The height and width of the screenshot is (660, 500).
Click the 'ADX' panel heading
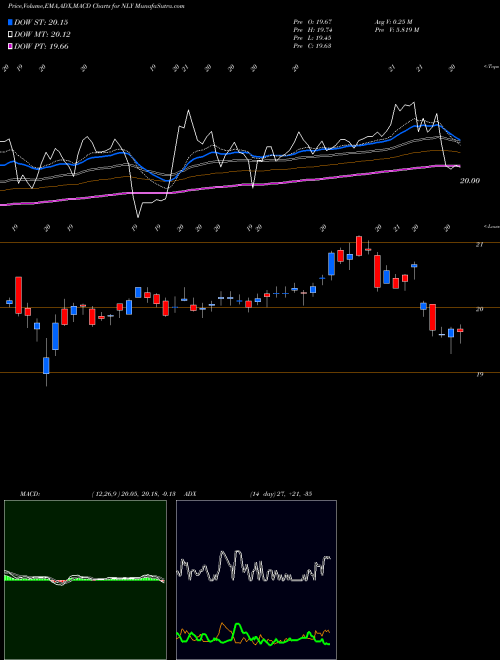pos(190,494)
